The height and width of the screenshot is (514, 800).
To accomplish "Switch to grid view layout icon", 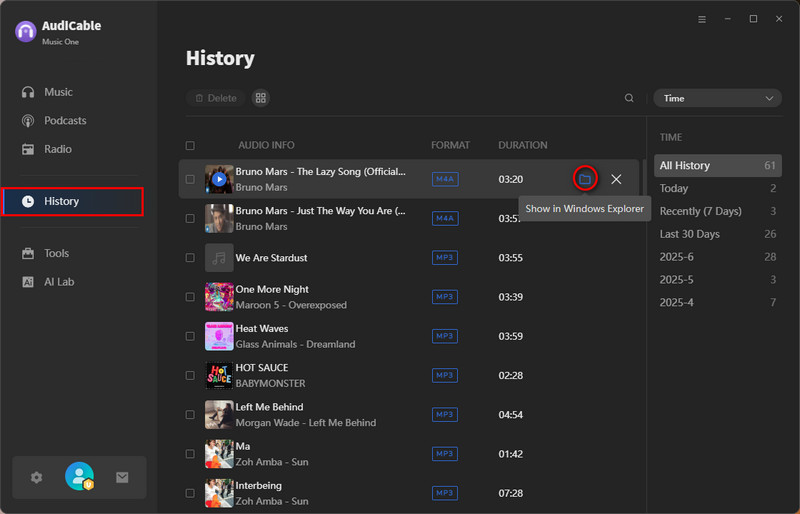I will coord(261,98).
